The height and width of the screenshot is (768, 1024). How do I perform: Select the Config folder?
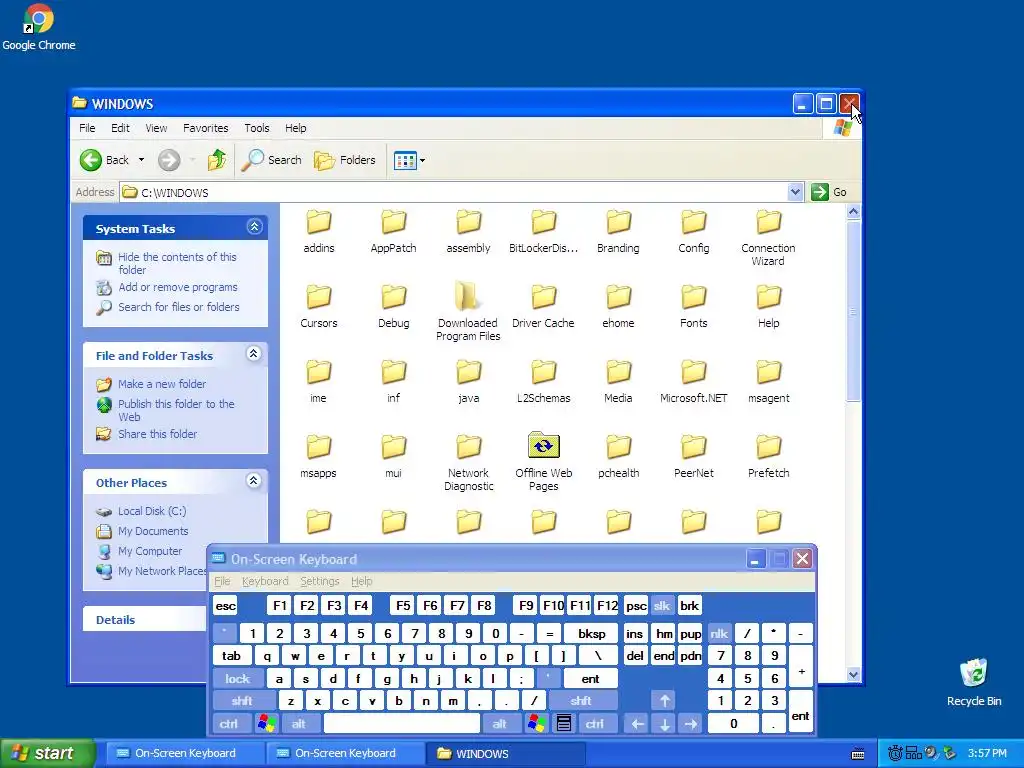pyautogui.click(x=694, y=231)
